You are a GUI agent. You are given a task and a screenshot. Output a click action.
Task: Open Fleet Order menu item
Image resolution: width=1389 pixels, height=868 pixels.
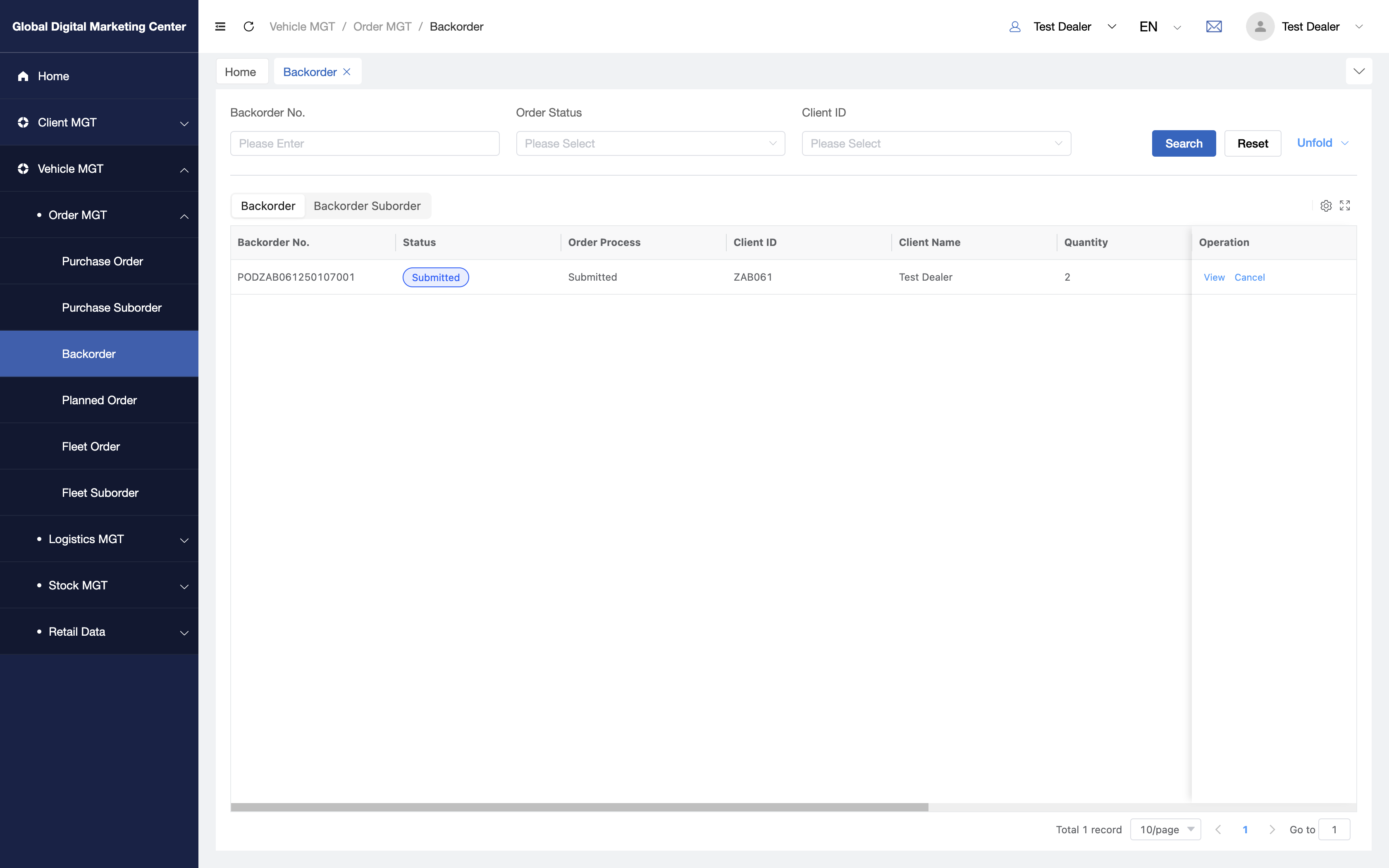click(99, 447)
